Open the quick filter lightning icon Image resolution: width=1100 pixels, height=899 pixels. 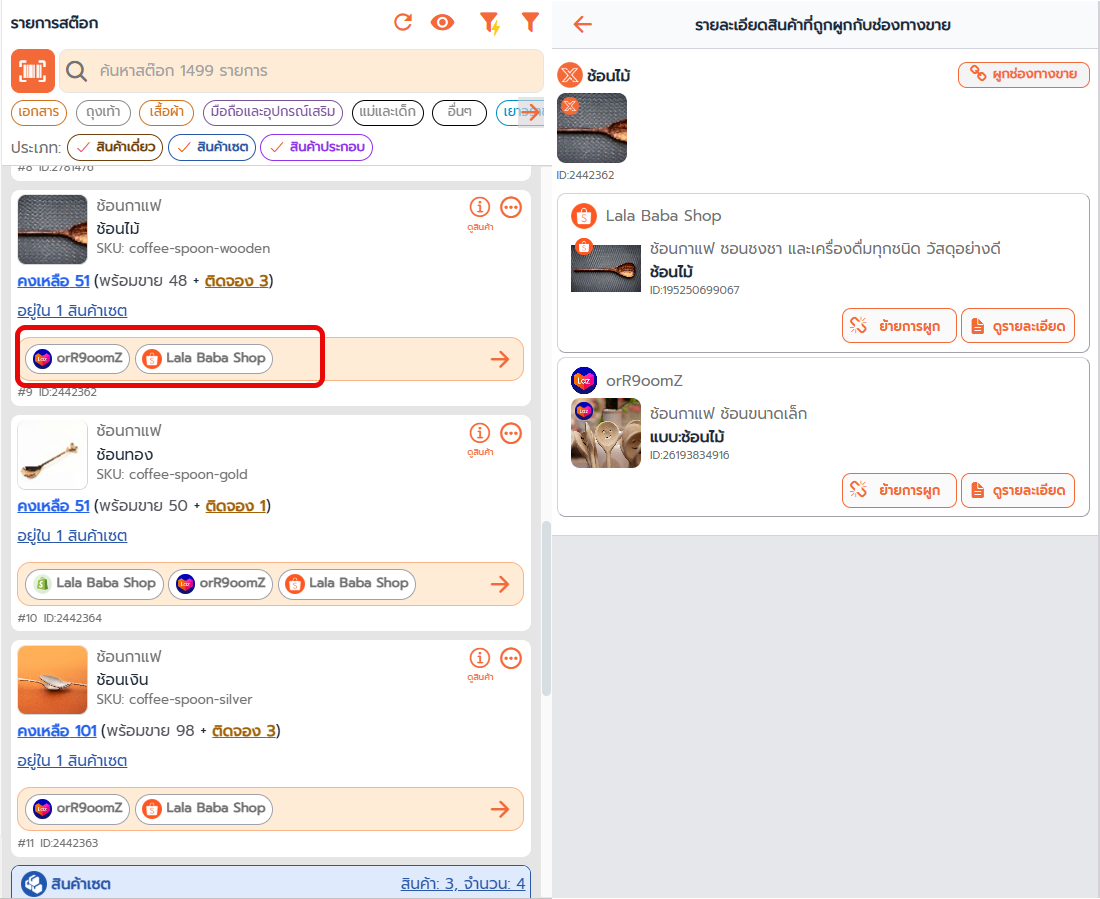[490, 23]
